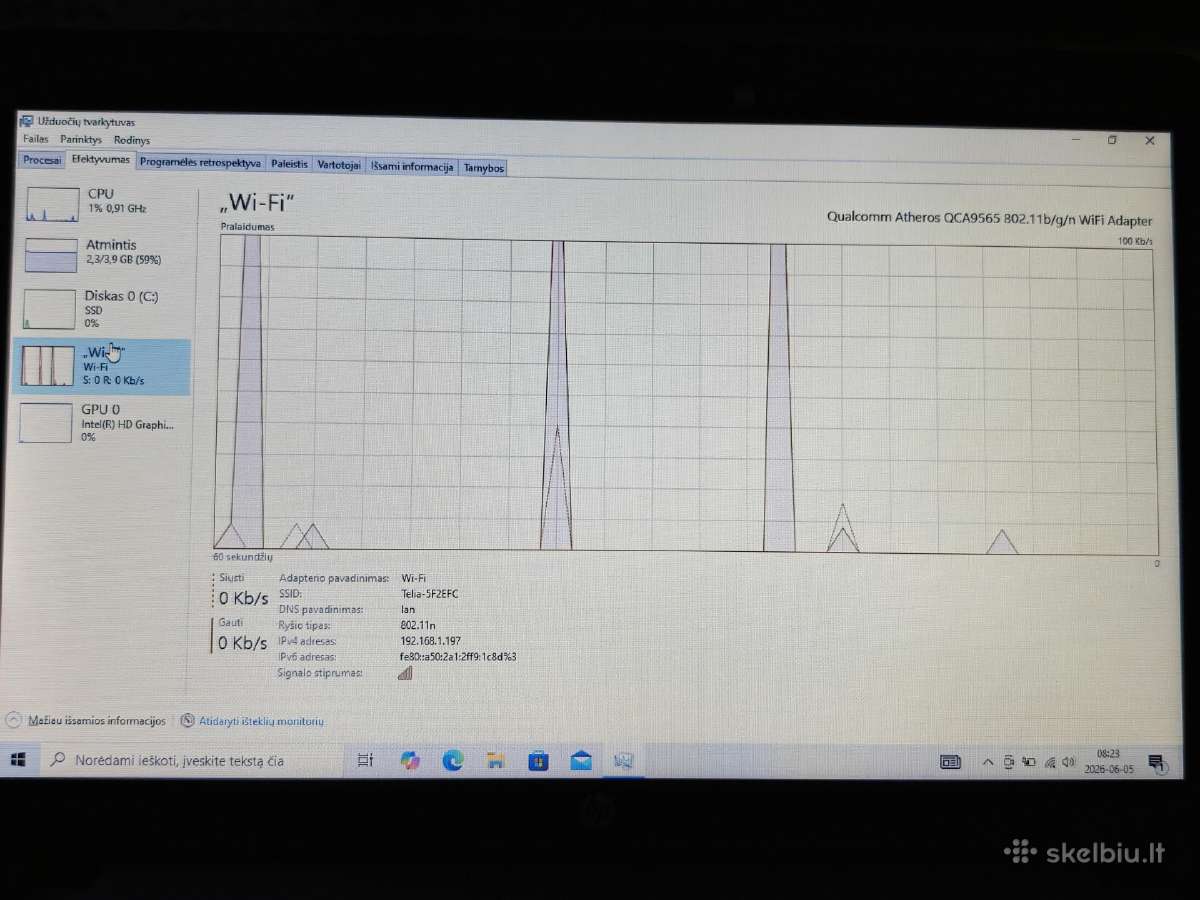Open the Rodinys menu
Image resolution: width=1200 pixels, height=900 pixels.
[131, 140]
